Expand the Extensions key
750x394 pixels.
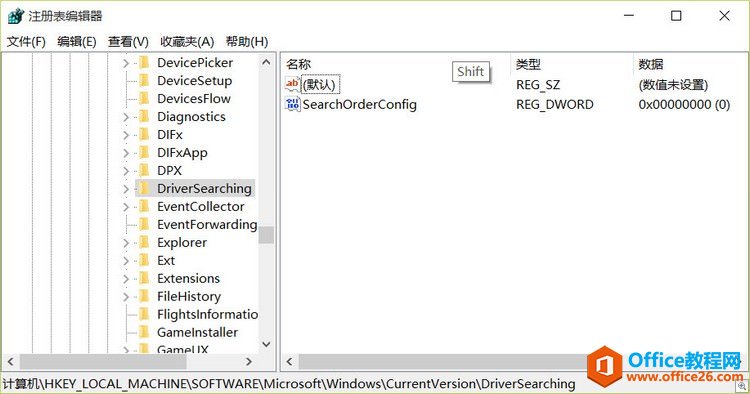coord(126,279)
